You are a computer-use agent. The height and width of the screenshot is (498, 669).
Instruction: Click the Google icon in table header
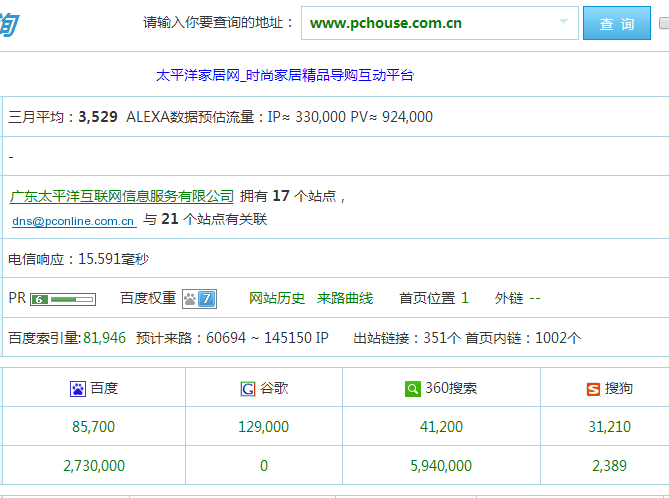pos(247,388)
